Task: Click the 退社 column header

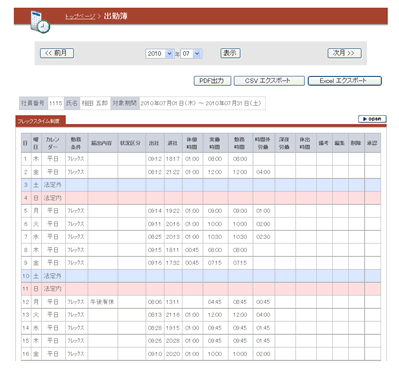Action: tap(173, 143)
